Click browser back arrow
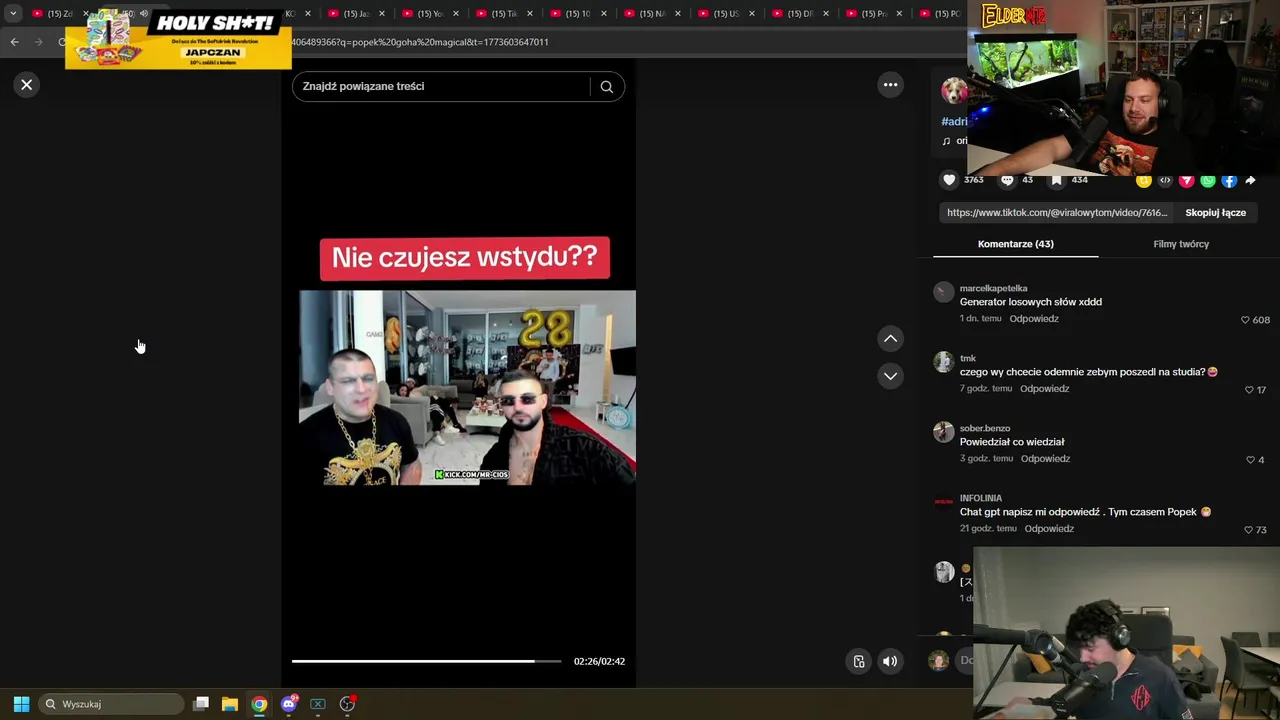 [x=14, y=42]
